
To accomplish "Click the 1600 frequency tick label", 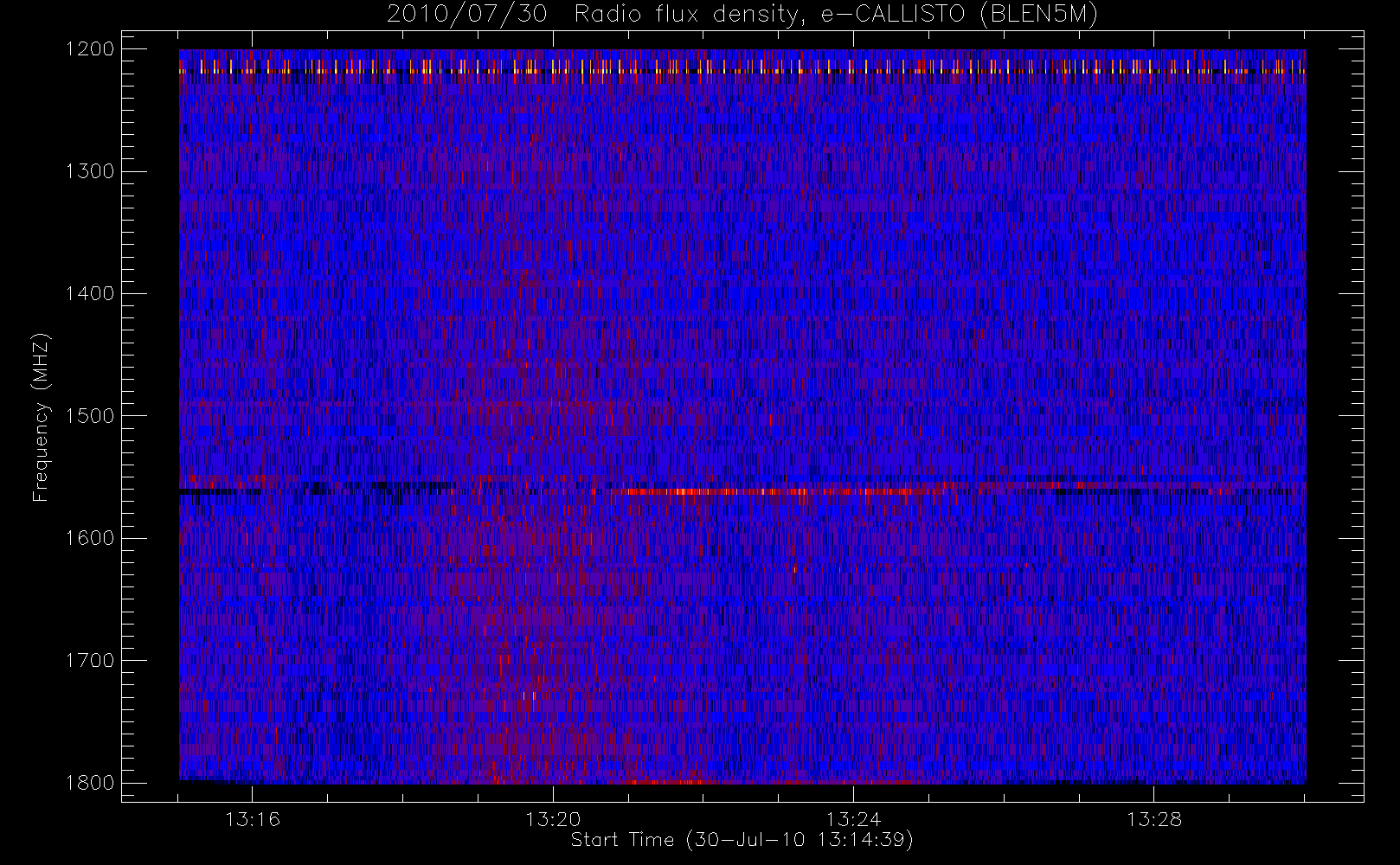I will [90, 538].
